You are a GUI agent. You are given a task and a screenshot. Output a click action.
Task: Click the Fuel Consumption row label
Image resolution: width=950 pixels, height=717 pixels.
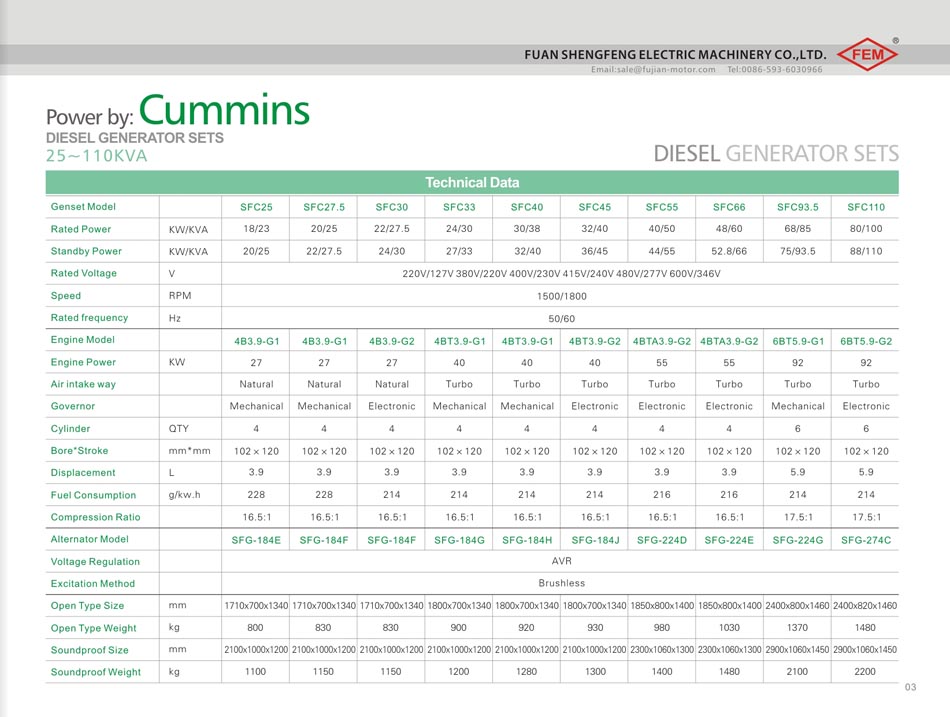[93, 495]
